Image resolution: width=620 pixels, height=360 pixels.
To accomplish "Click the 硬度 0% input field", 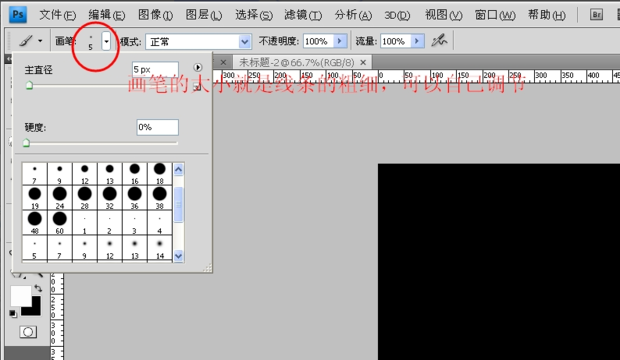I will (x=157, y=127).
